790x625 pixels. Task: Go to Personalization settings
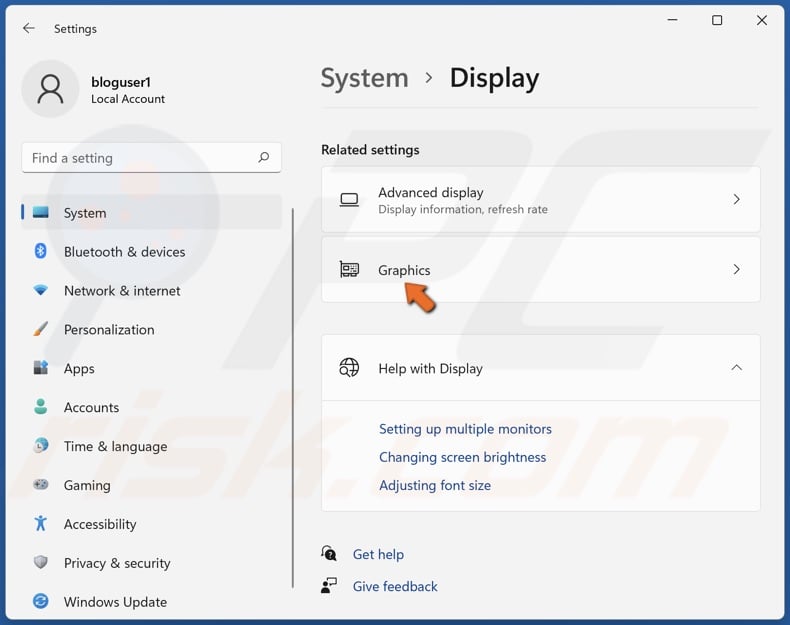[152, 329]
